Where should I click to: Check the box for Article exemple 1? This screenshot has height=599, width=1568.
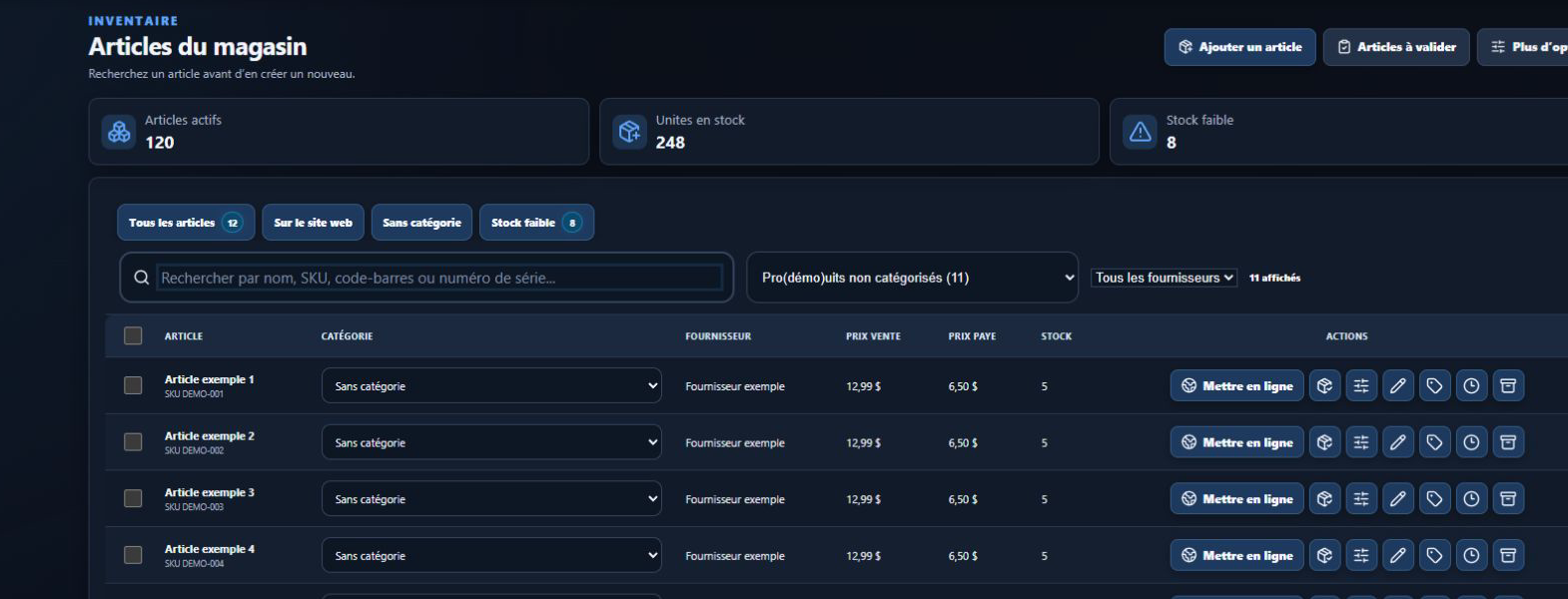pyautogui.click(x=133, y=385)
